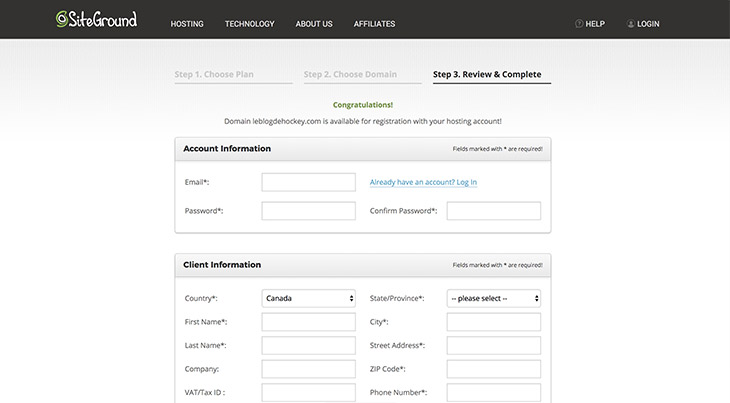Focus the ZIP Code field
Image resolution: width=730 pixels, height=403 pixels.
click(x=494, y=369)
